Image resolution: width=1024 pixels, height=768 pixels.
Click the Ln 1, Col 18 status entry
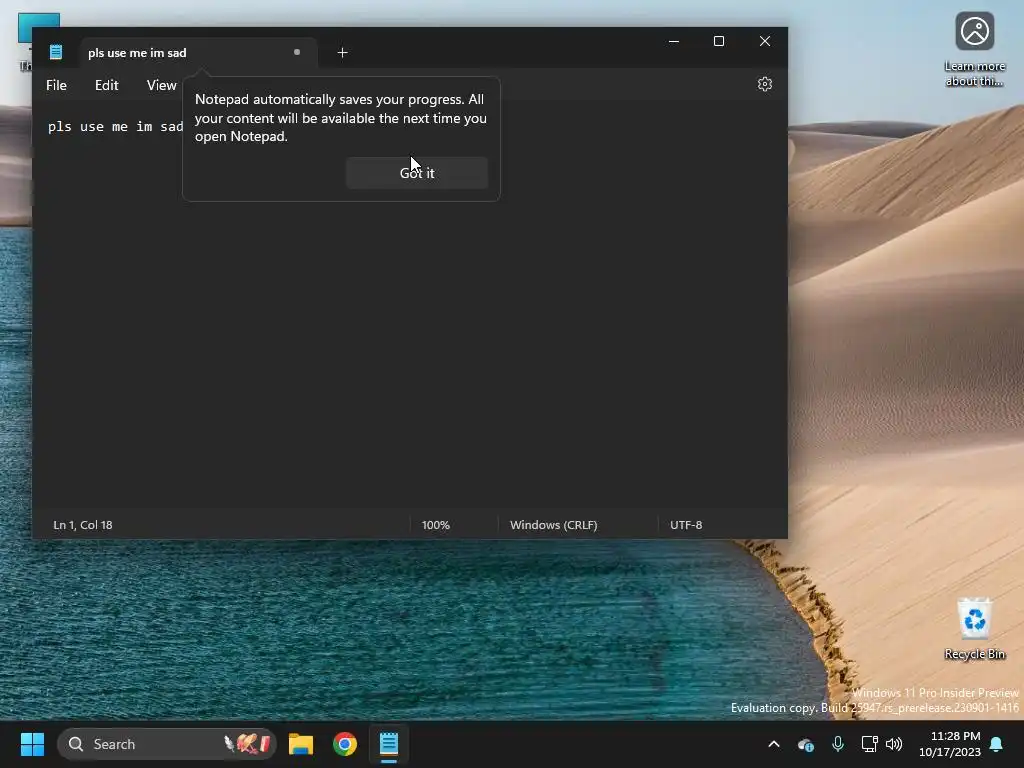83,525
